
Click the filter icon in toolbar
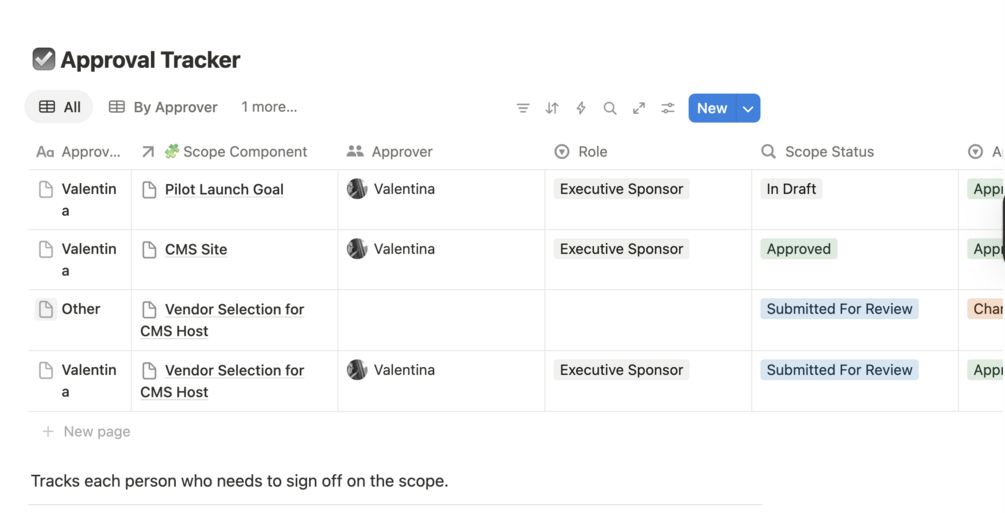[x=523, y=108]
